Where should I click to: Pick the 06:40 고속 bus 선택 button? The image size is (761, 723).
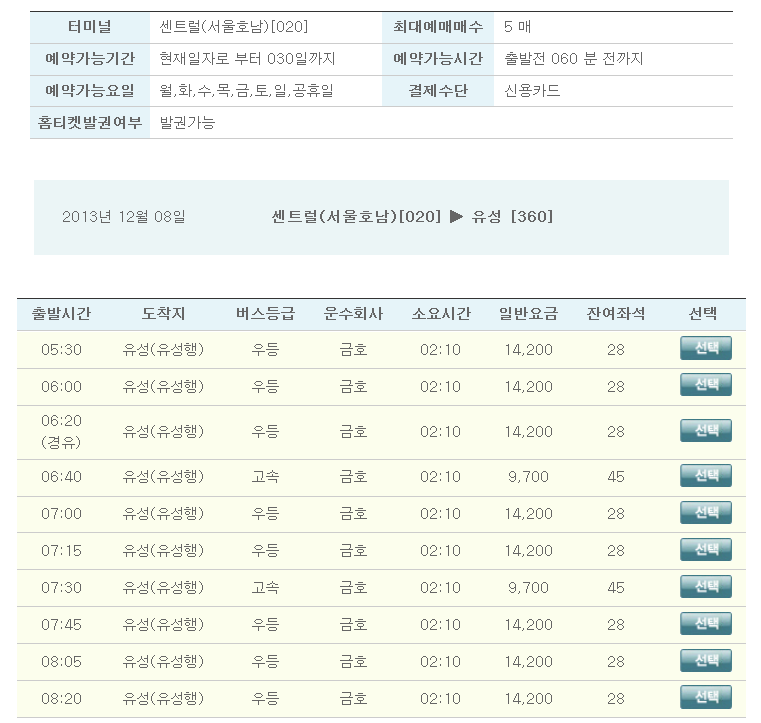[x=706, y=476]
